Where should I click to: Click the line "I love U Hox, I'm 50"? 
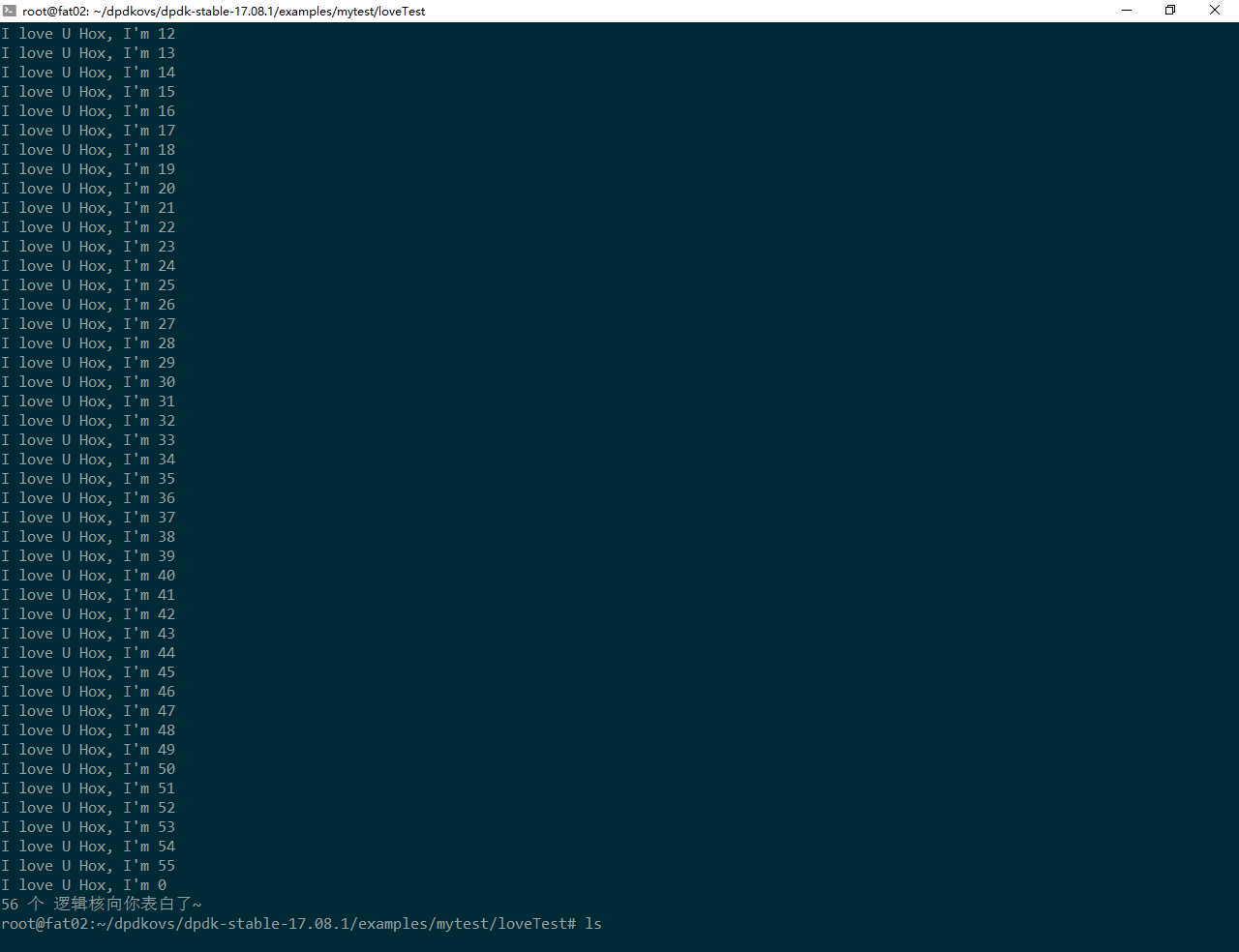pyautogui.click(x=88, y=769)
